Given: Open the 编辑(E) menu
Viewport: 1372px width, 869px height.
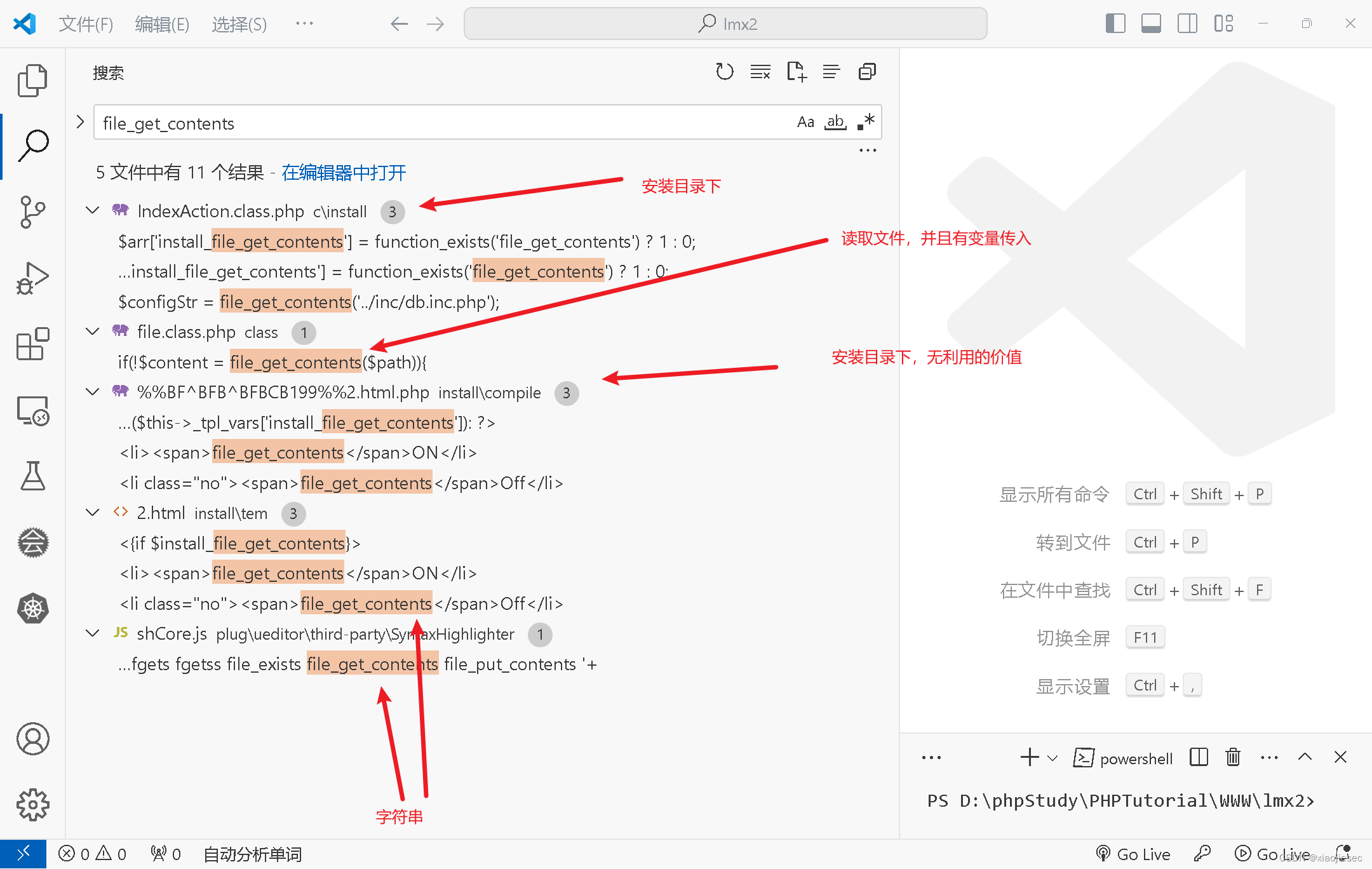Looking at the screenshot, I should (x=161, y=24).
